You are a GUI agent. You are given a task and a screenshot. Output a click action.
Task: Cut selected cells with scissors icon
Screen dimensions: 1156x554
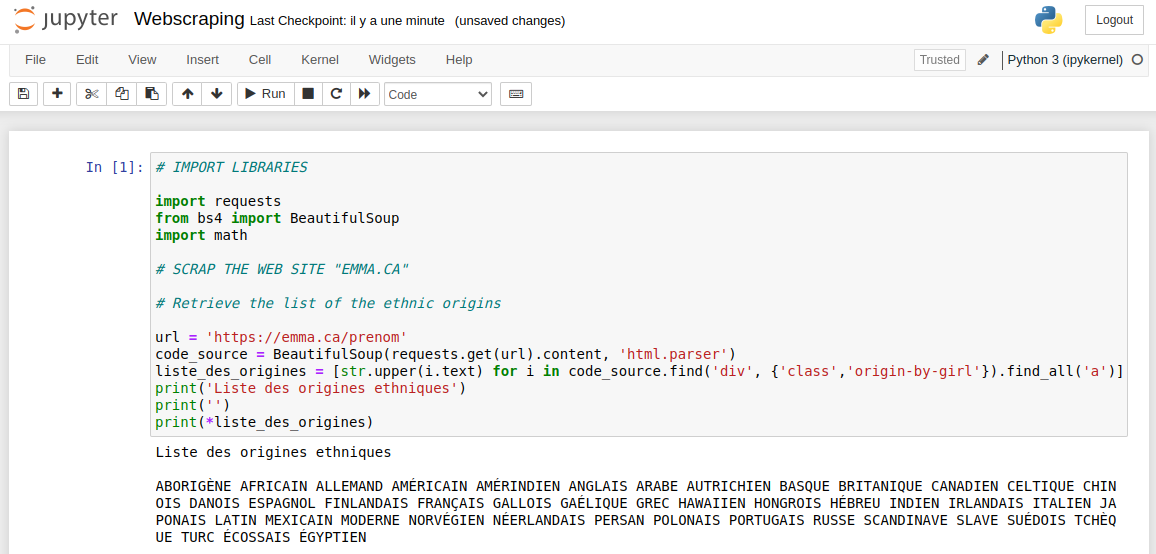[x=91, y=94]
